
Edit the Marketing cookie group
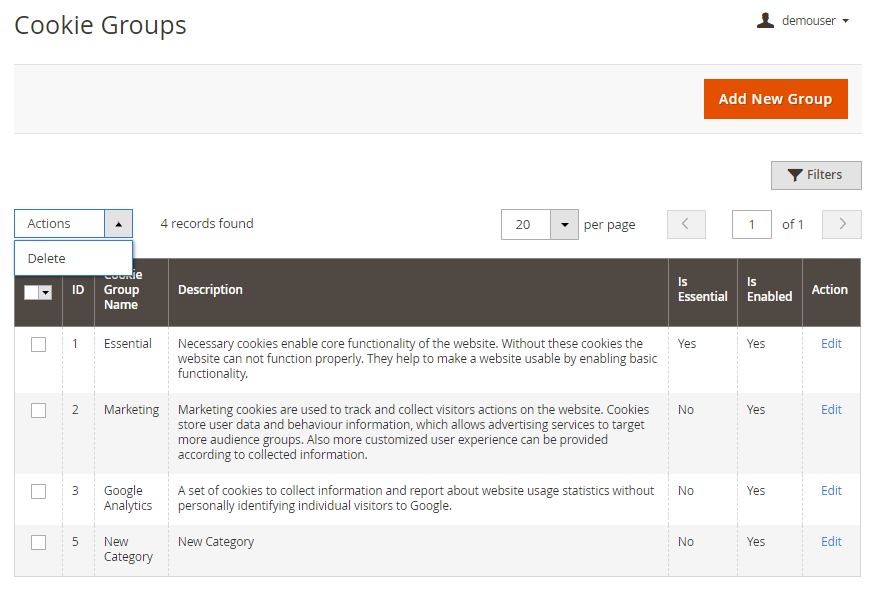tap(831, 409)
